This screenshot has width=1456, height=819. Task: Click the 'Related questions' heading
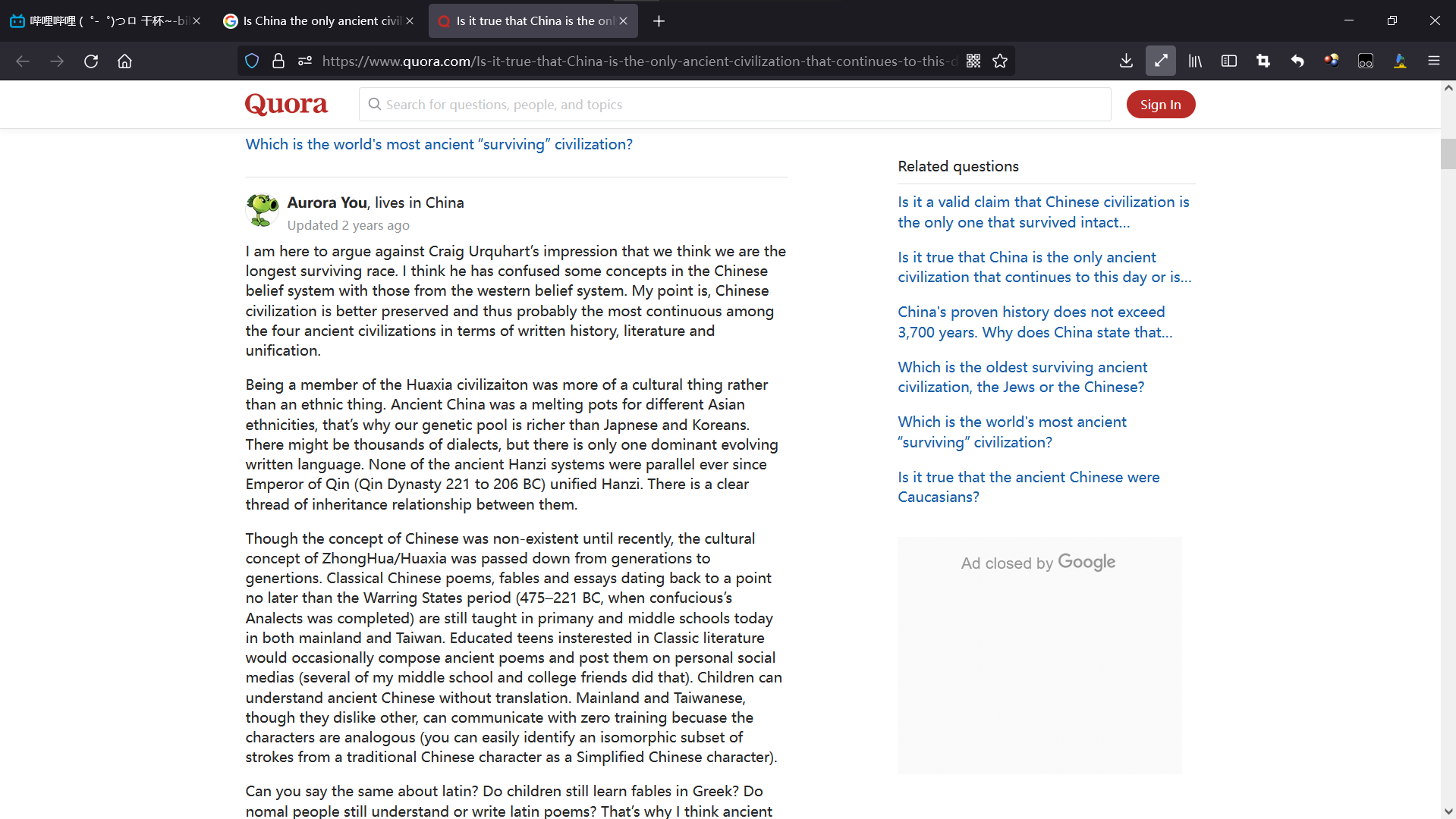958,166
